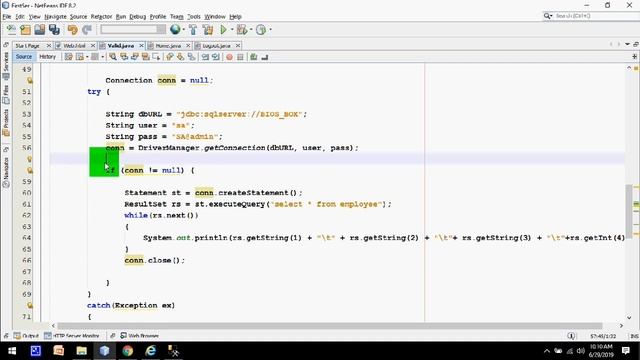640x360 pixels.
Task: Click Find Previous Occurrence icon
Action: (x=124, y=57)
